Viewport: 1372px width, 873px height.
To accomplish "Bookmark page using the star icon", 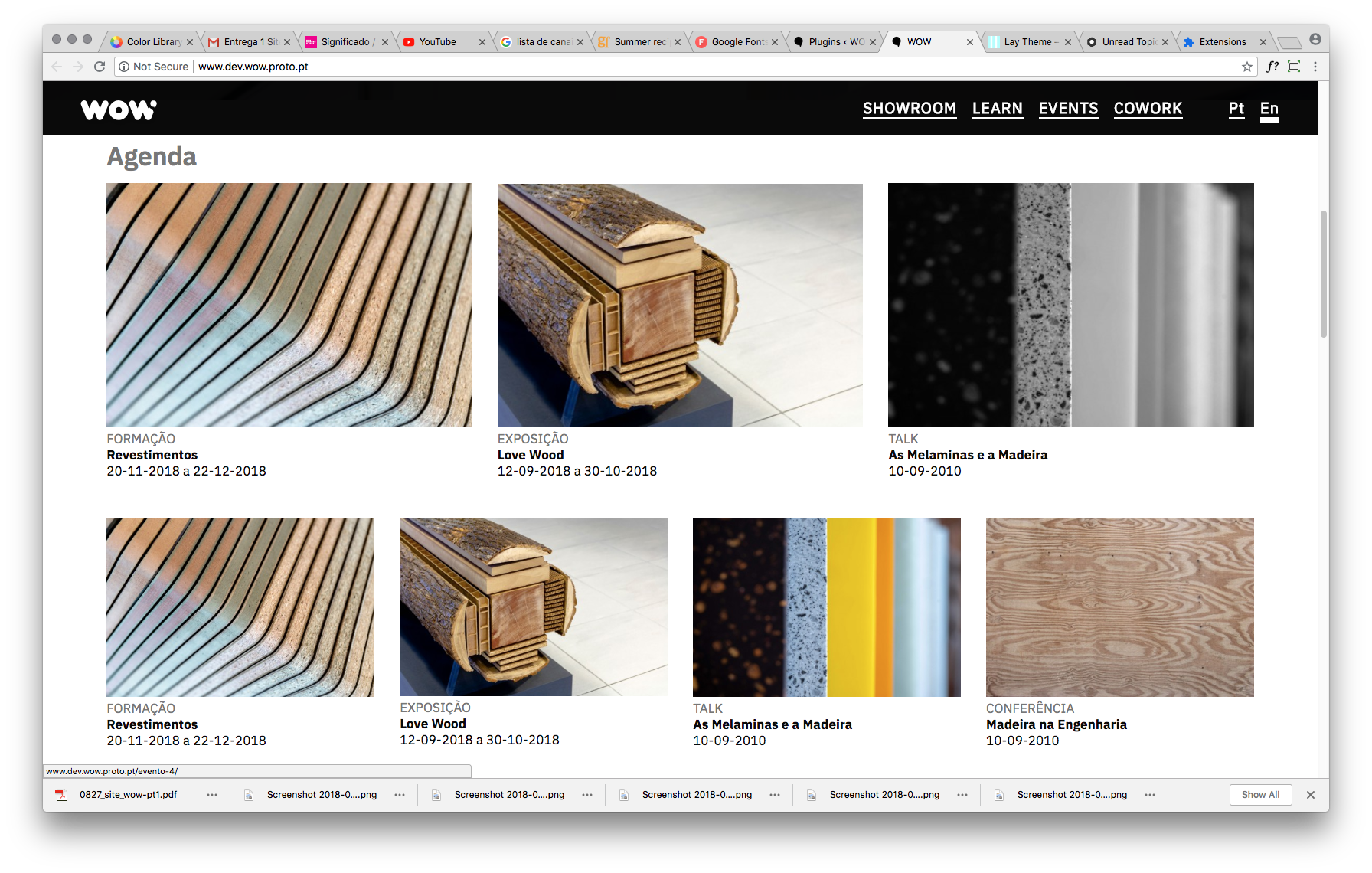I will coord(1247,67).
